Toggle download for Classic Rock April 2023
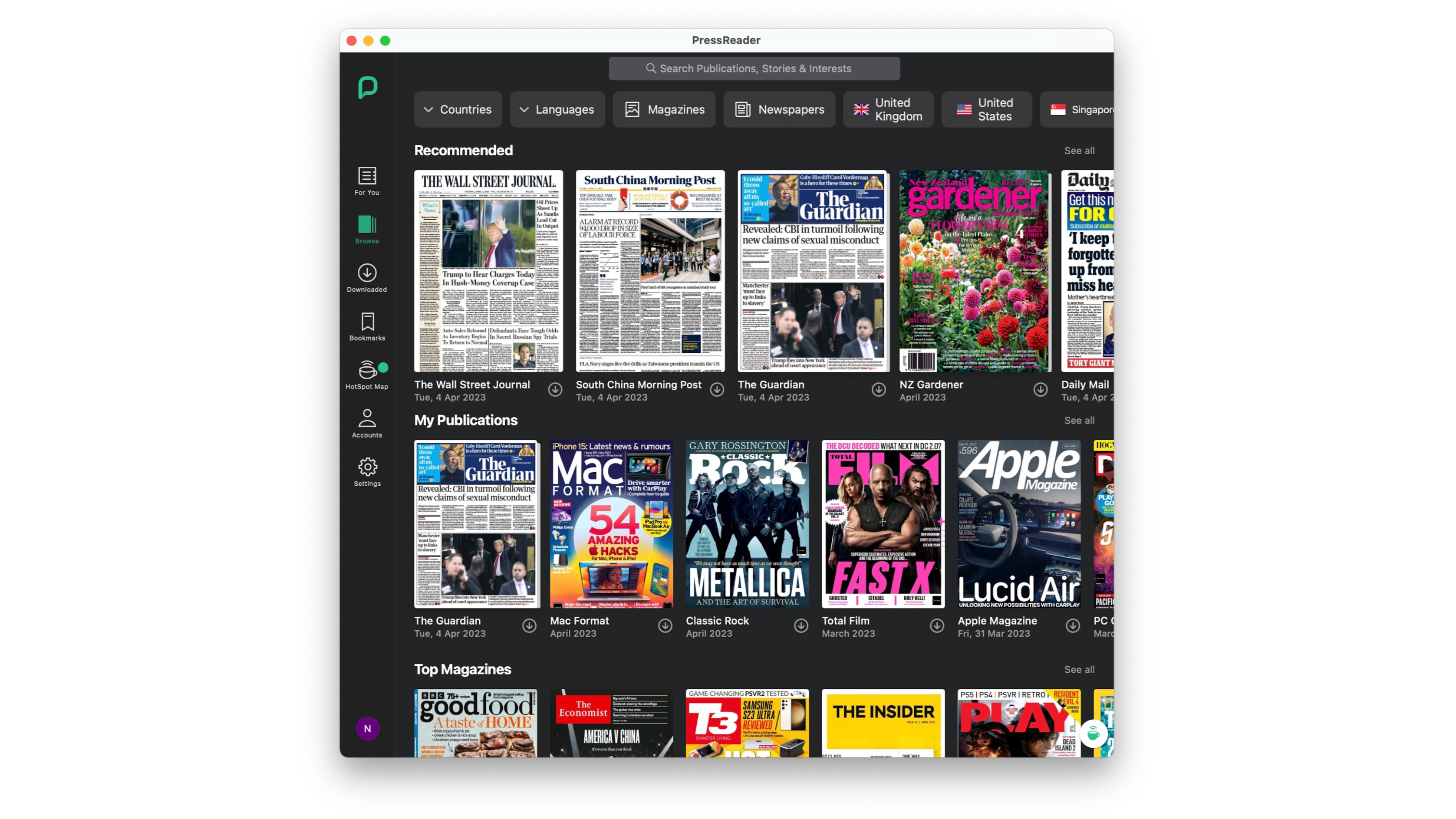1456x819 pixels. (801, 625)
